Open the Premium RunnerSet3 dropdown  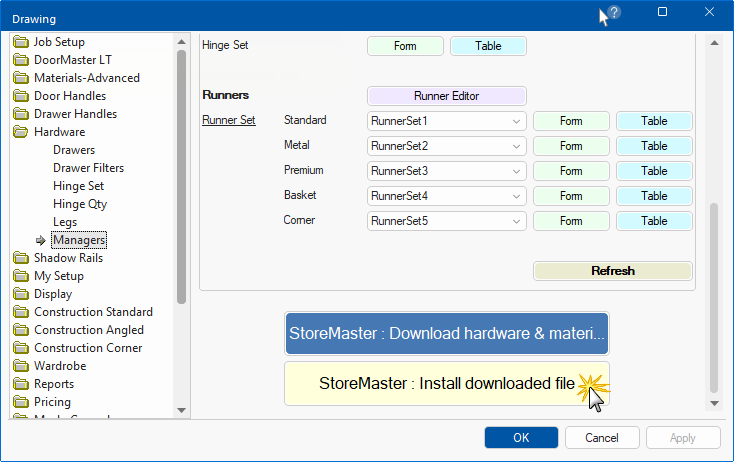516,171
